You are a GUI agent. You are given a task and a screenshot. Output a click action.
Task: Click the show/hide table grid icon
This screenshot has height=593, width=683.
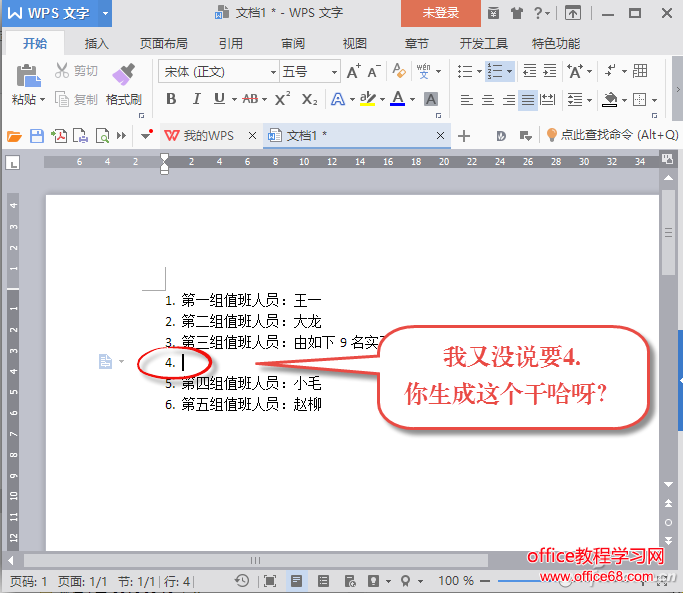pos(640,71)
